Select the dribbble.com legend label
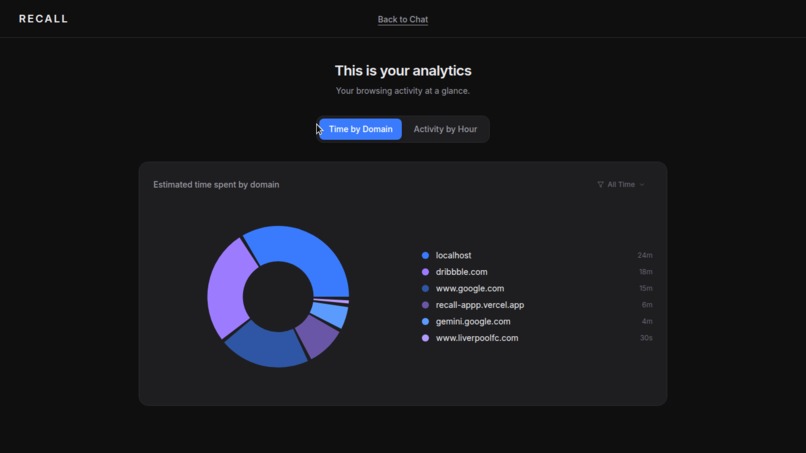The image size is (806, 453). (462, 272)
